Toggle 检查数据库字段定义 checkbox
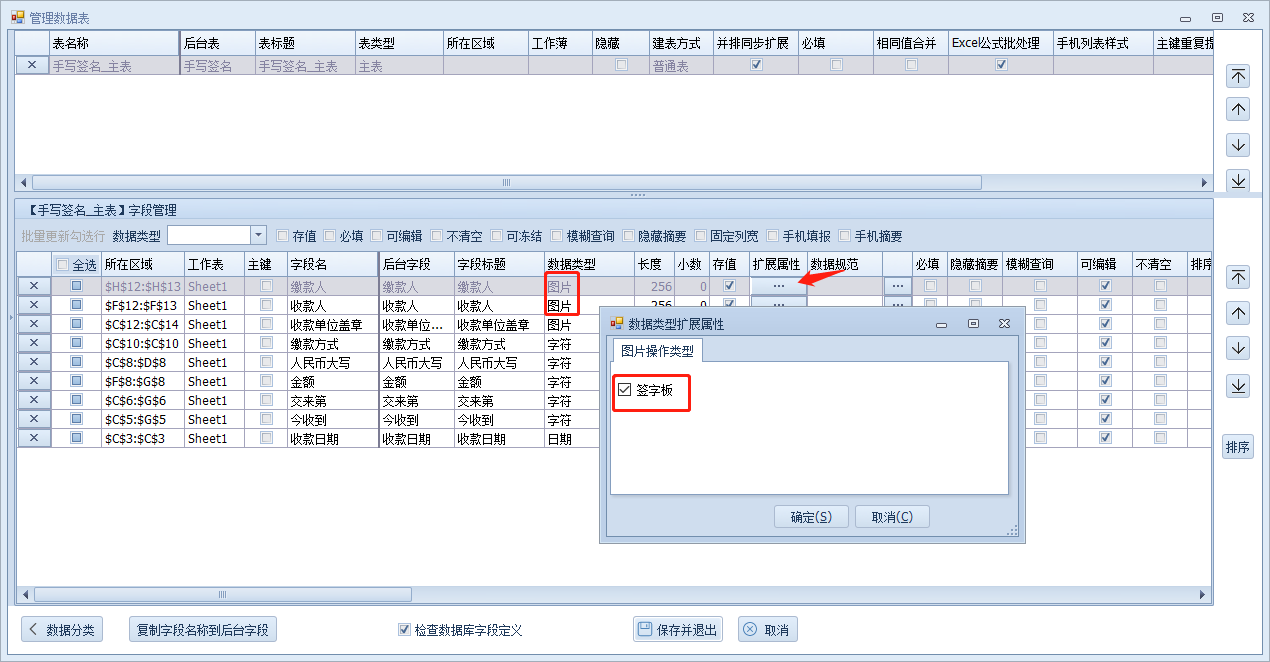The height and width of the screenshot is (662, 1270). click(404, 630)
